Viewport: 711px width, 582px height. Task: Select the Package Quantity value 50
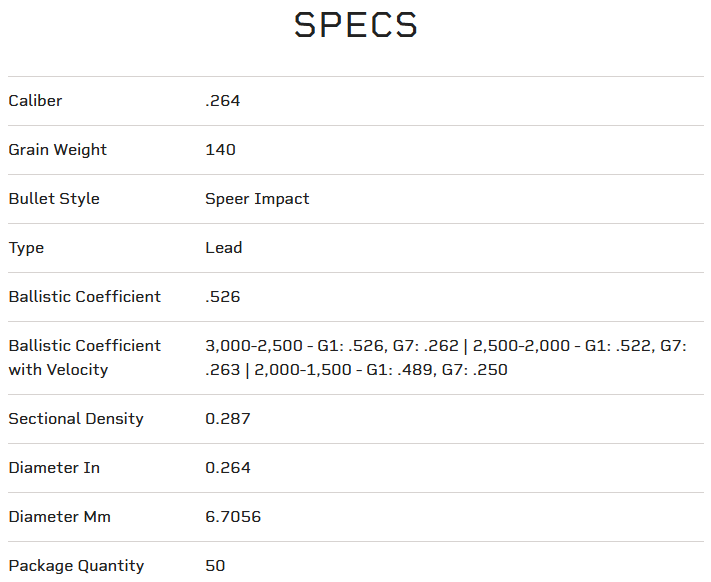tap(215, 566)
